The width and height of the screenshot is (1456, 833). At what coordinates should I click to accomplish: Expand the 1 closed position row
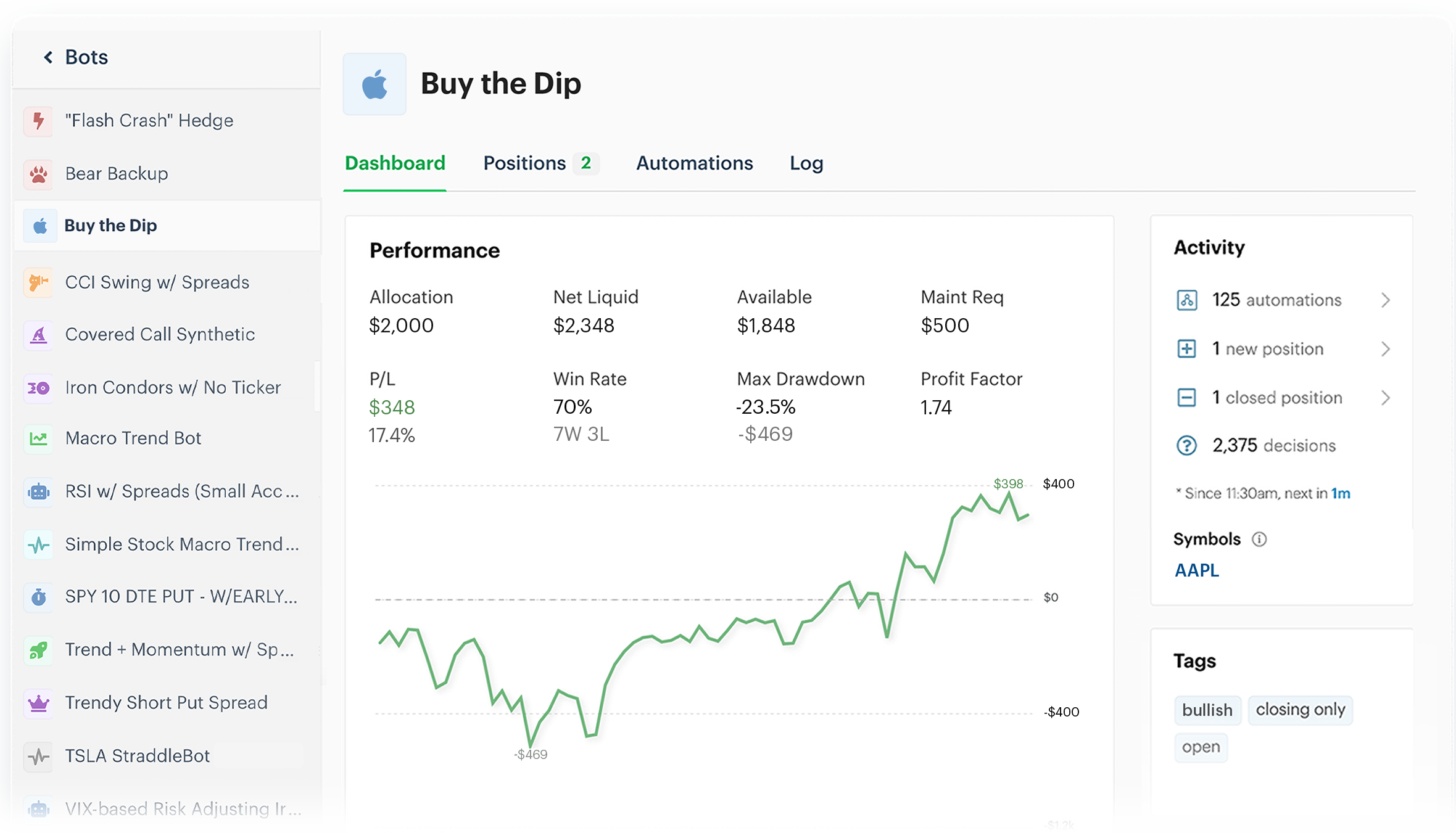tap(1386, 398)
